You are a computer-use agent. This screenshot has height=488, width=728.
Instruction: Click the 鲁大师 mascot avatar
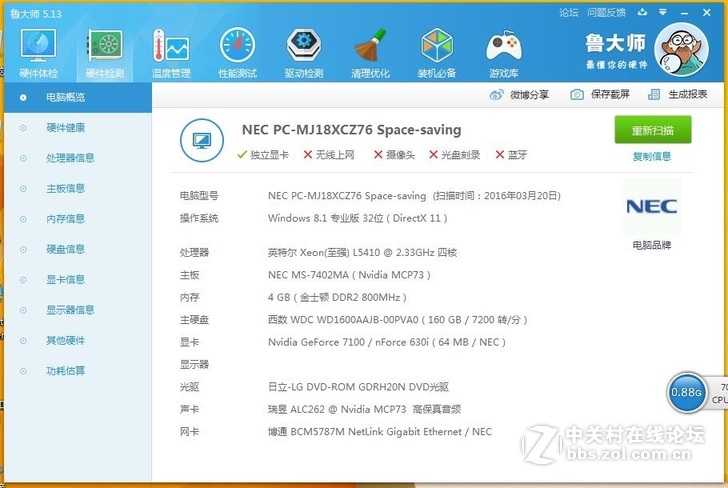click(x=681, y=50)
